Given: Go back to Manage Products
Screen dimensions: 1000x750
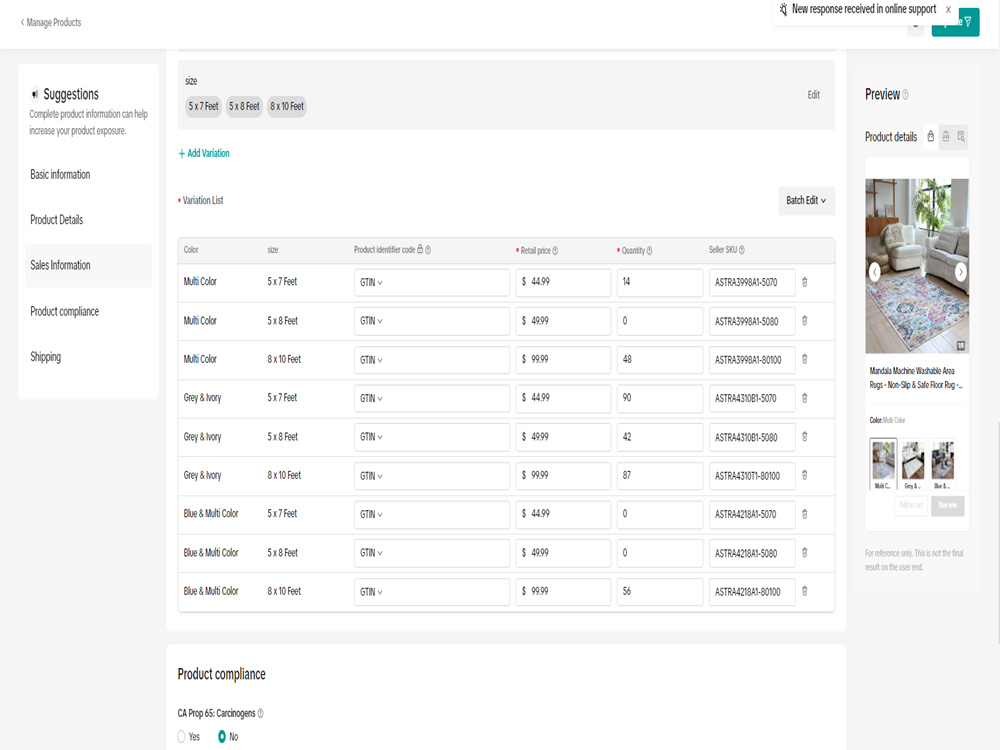Looking at the screenshot, I should [x=51, y=22].
